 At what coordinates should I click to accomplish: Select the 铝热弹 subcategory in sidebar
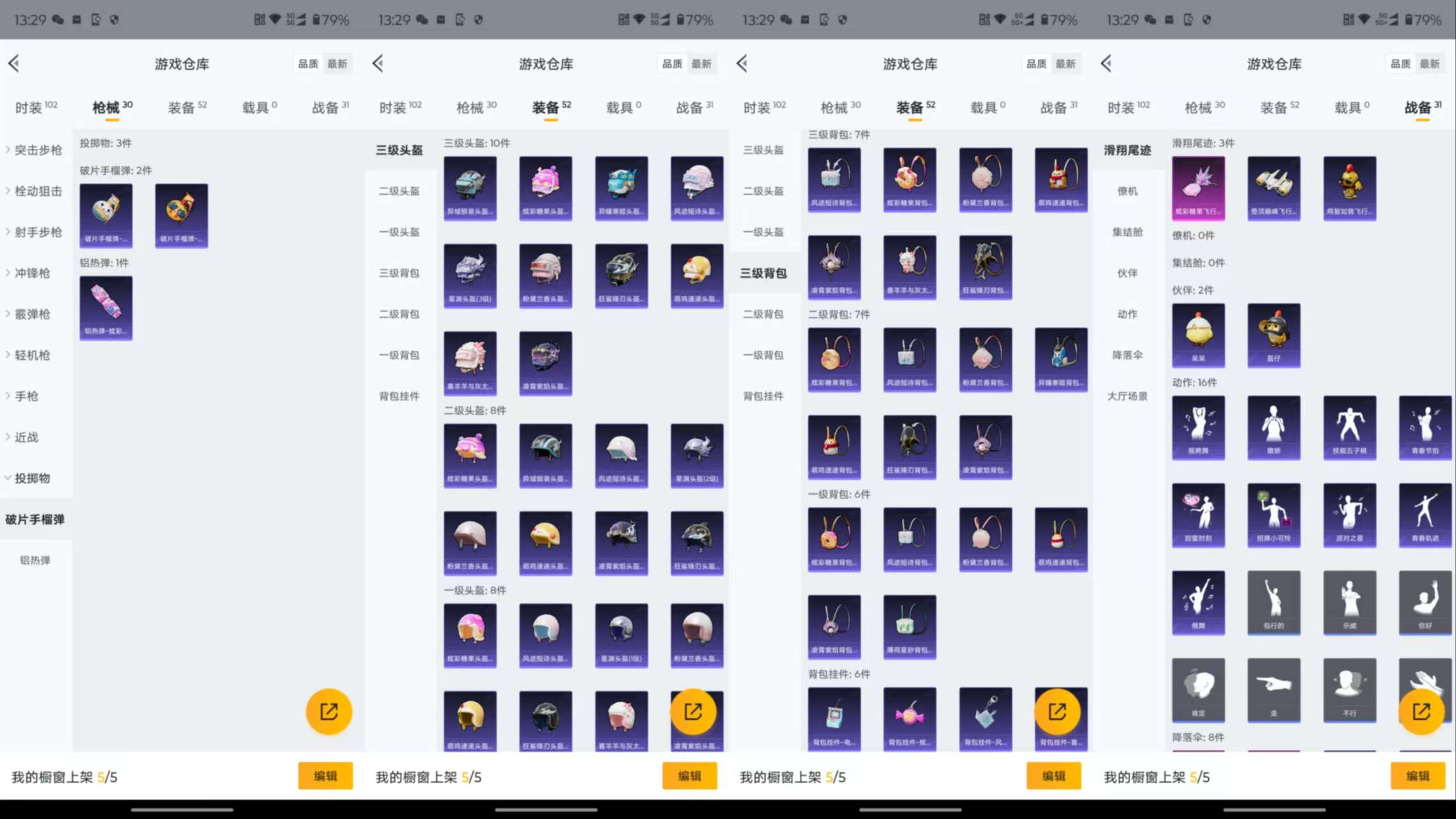click(x=35, y=560)
